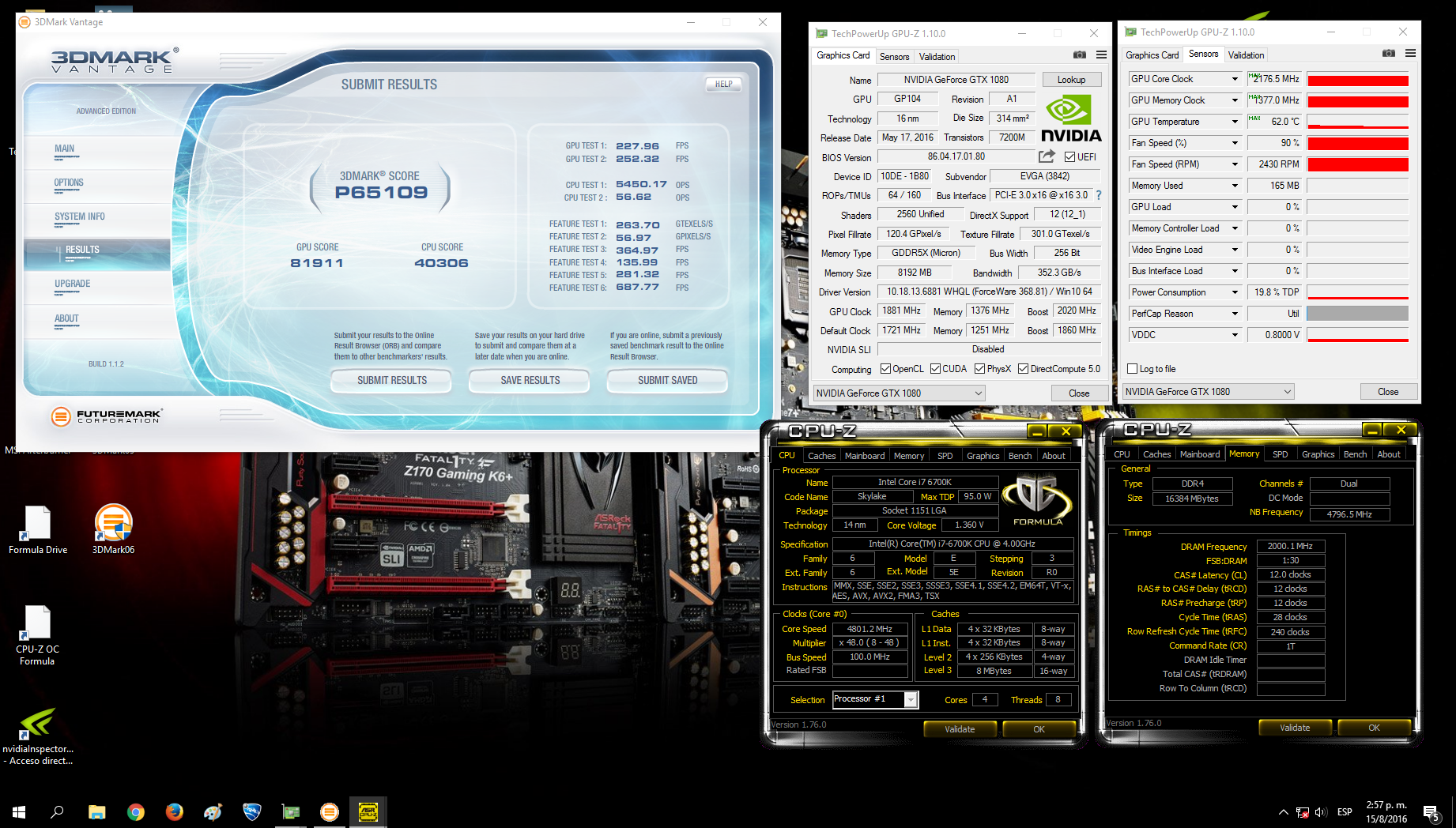Select SYSTEM INFO in 3DMark sidebar
The width and height of the screenshot is (1456, 828).
80,217
